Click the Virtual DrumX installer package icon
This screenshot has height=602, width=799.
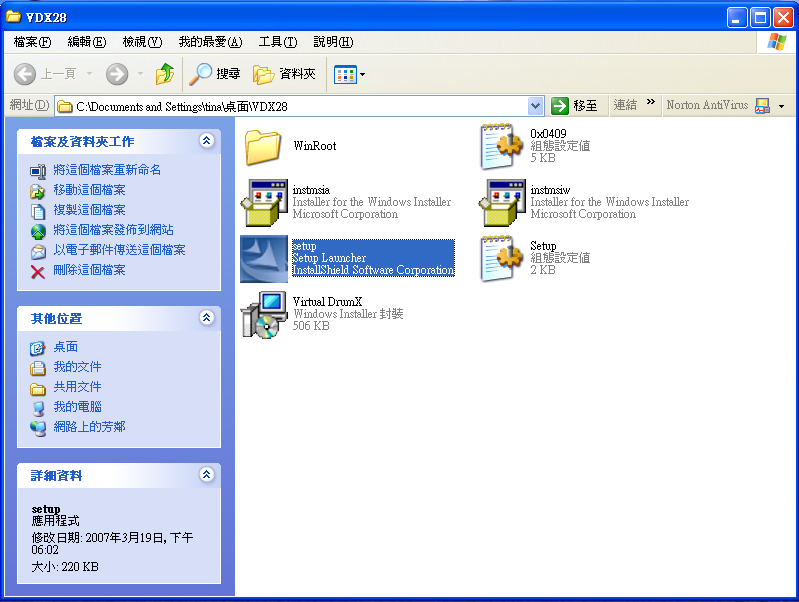264,314
